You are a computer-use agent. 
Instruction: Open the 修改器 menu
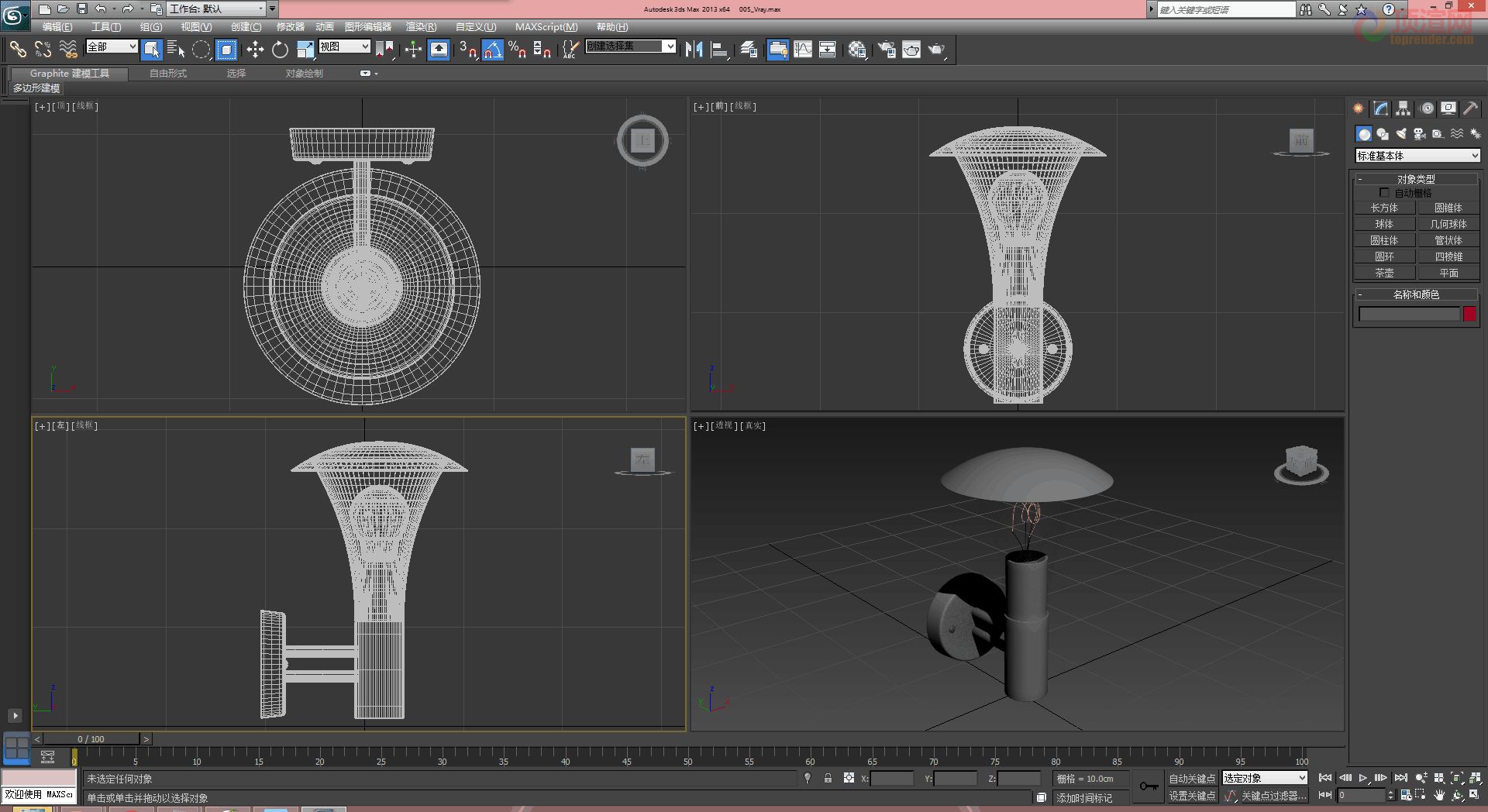[291, 27]
